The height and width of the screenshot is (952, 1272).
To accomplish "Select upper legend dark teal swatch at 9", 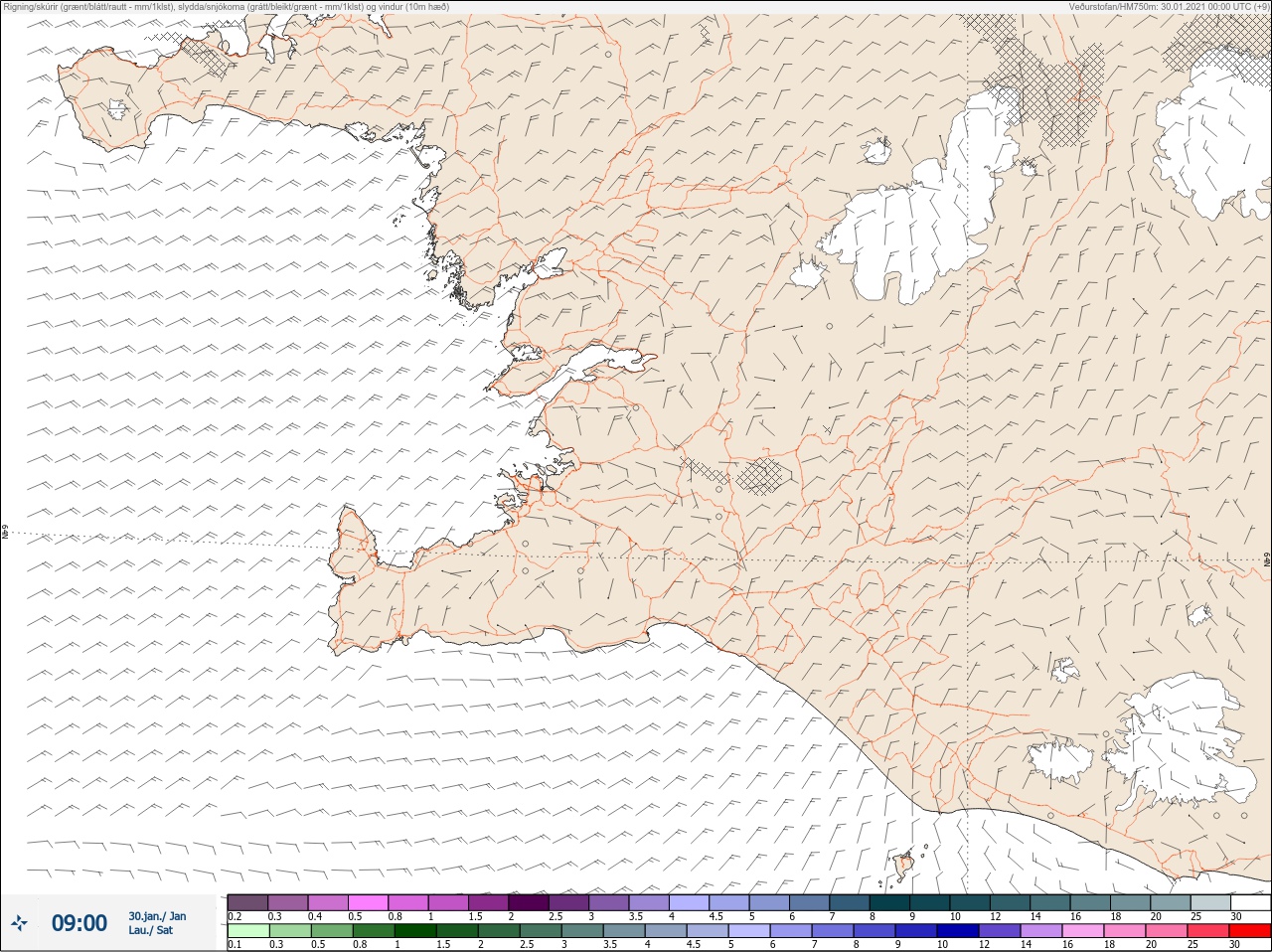I will click(x=930, y=902).
